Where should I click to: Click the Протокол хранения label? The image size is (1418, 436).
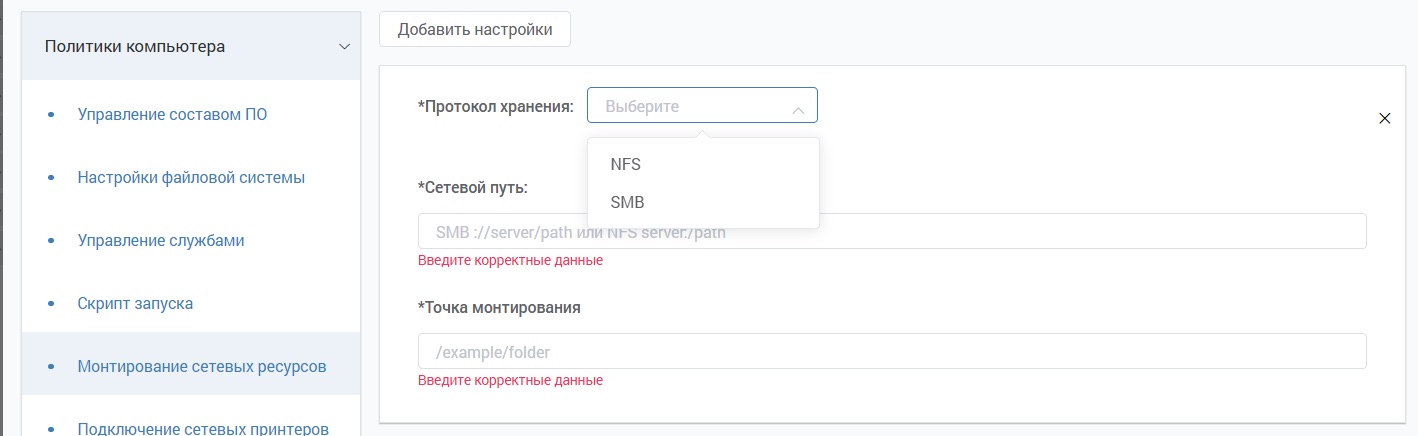click(496, 106)
